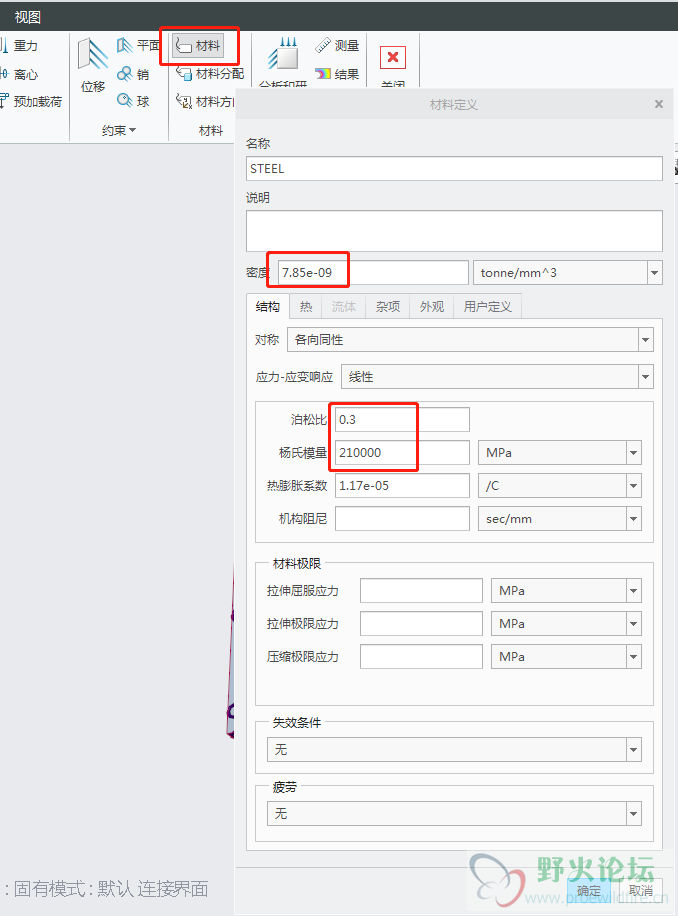This screenshot has height=916, width=678.
Task: Open 材料分配 material assignment tool
Action: [210, 74]
